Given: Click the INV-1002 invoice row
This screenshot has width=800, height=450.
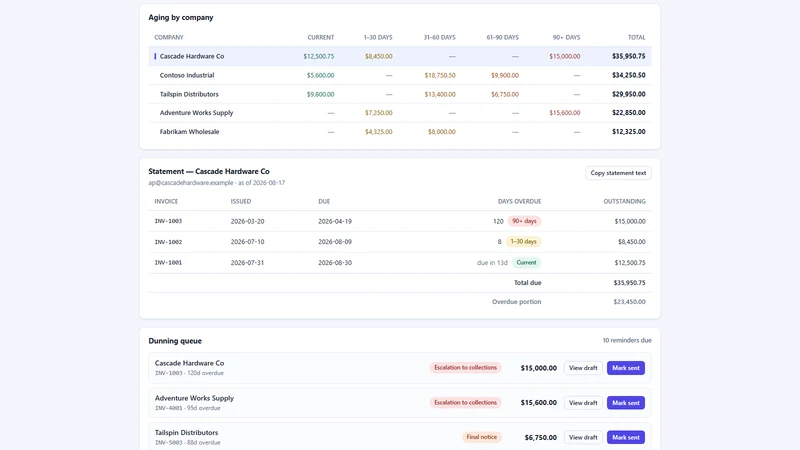Looking at the screenshot, I should [399, 242].
